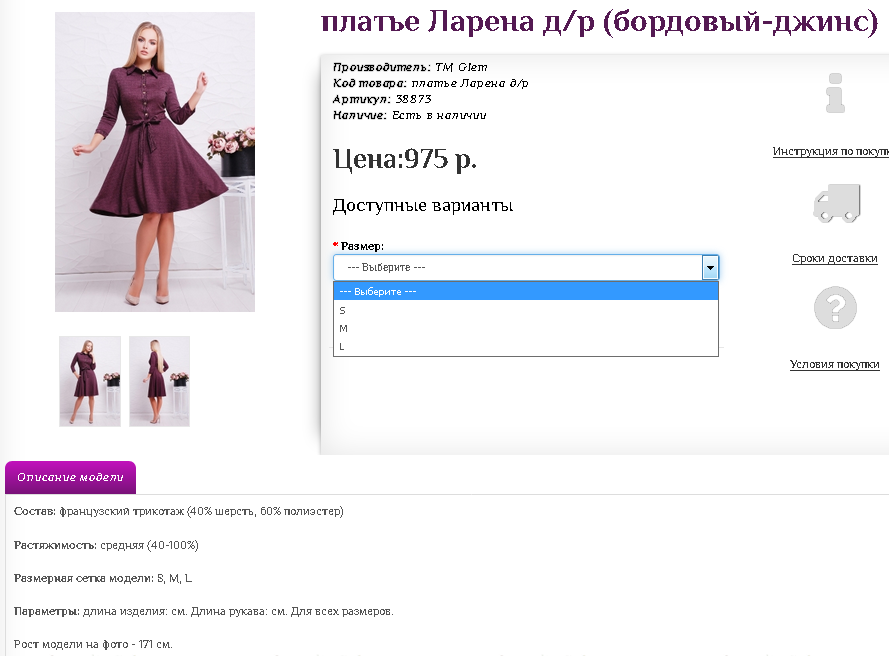The height and width of the screenshot is (656, 889).
Task: Select the '--- Выберите ---' placeholder option
Action: point(525,292)
